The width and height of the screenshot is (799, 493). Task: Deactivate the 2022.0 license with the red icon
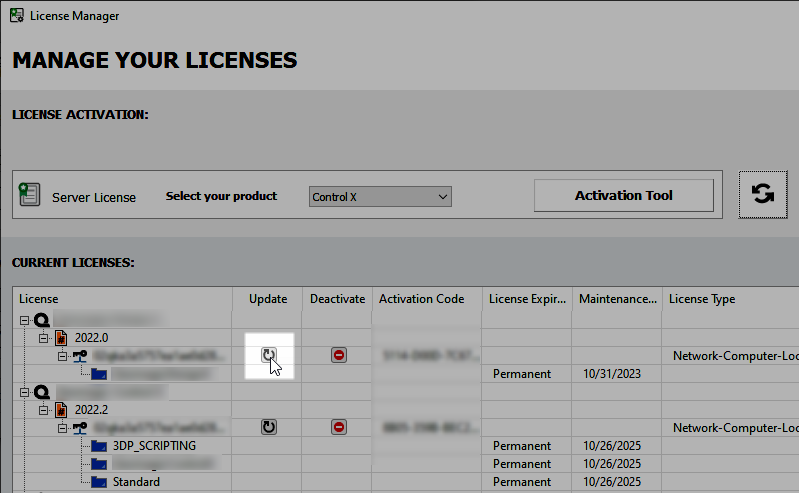point(338,355)
